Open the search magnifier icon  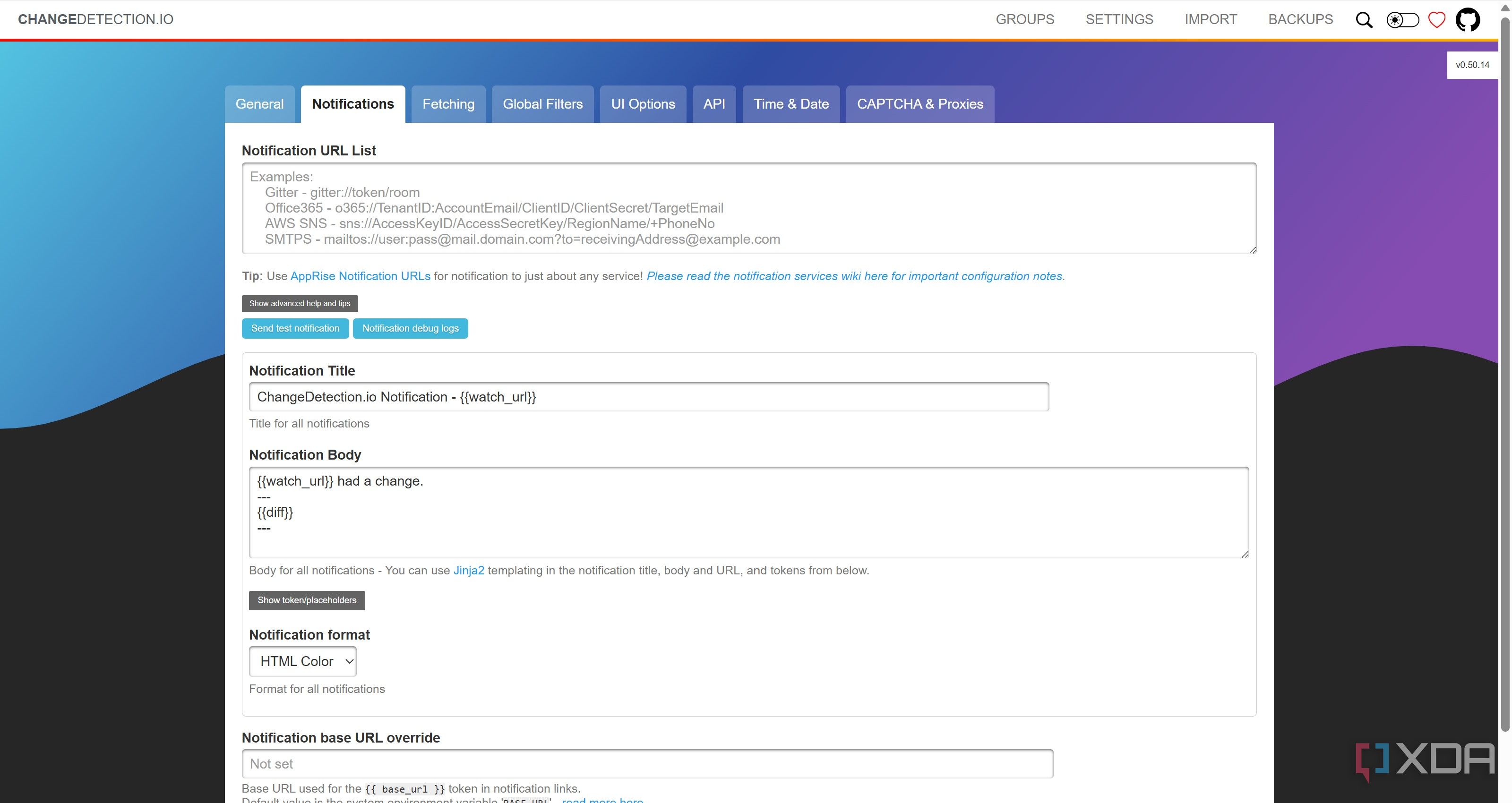click(x=1364, y=20)
